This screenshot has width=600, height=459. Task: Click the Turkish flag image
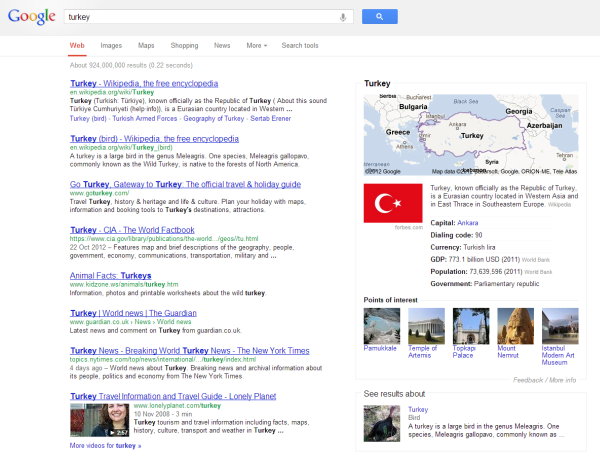[393, 203]
